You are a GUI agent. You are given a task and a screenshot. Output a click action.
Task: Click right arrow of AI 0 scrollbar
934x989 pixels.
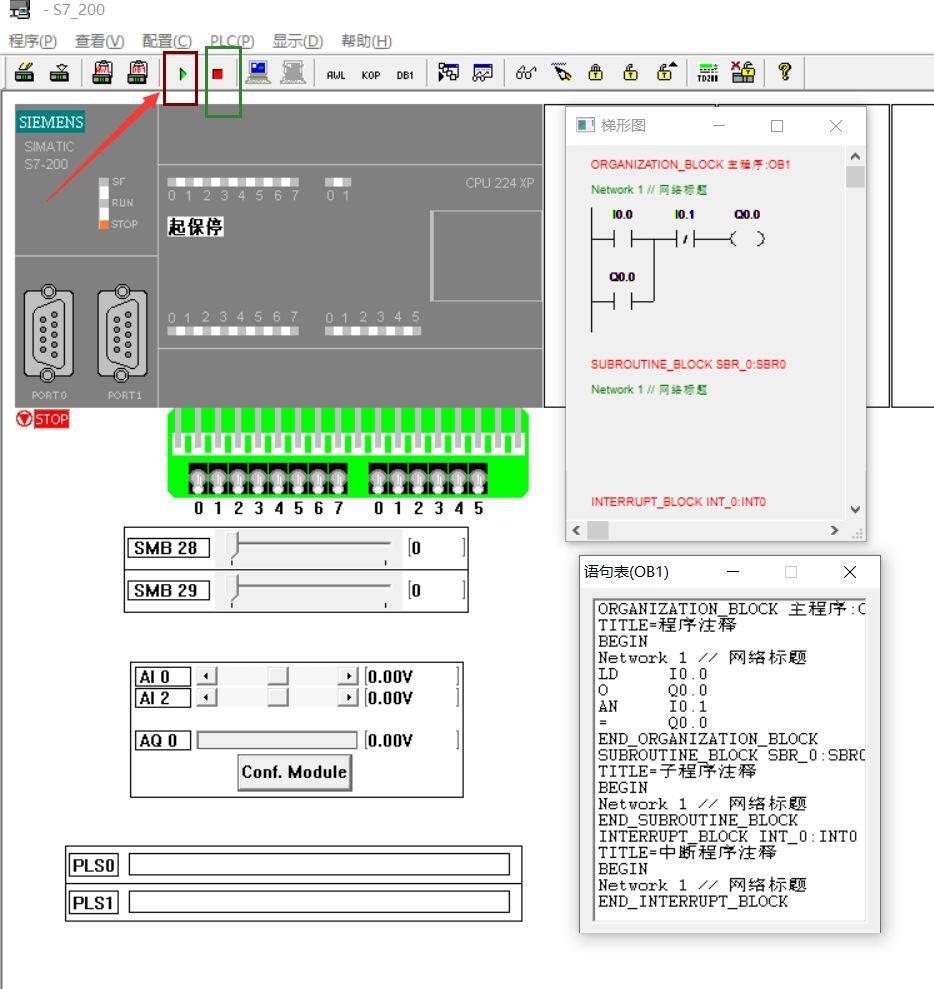(348, 676)
